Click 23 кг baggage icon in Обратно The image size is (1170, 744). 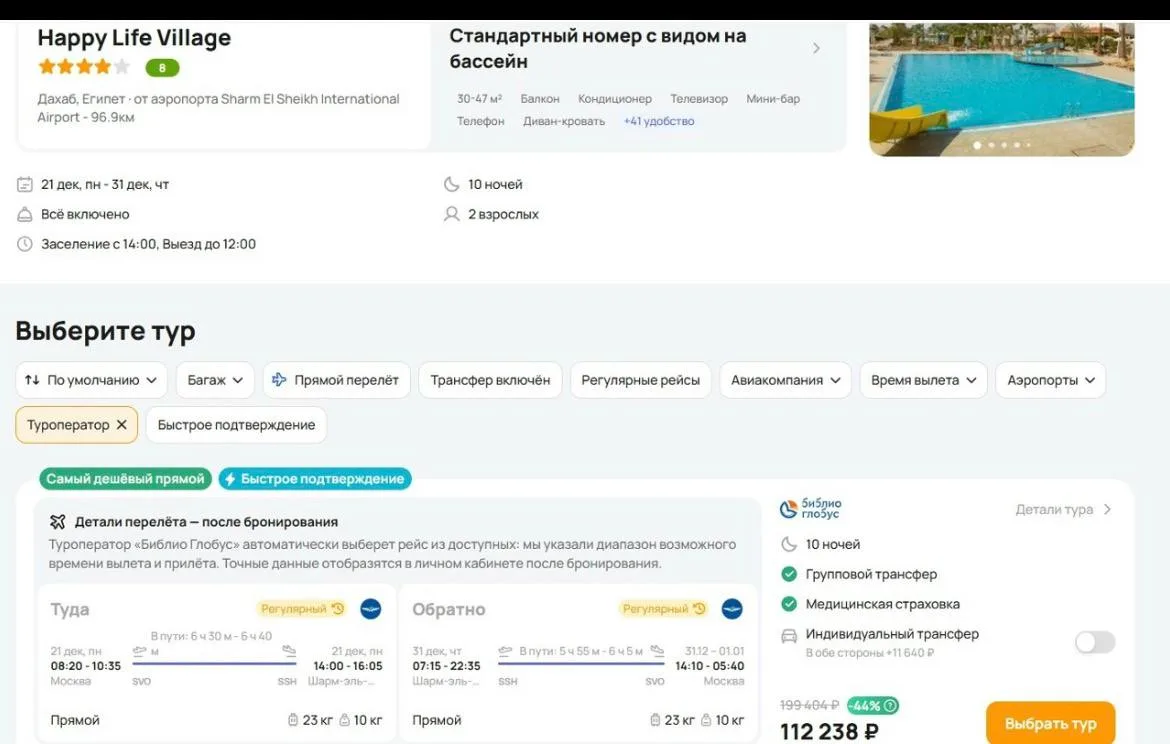point(655,720)
